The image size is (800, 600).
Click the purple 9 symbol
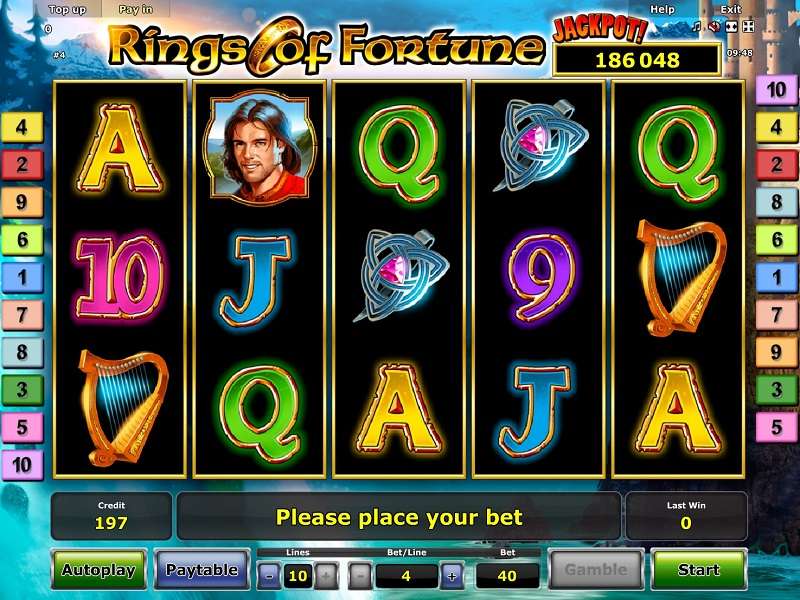click(540, 276)
